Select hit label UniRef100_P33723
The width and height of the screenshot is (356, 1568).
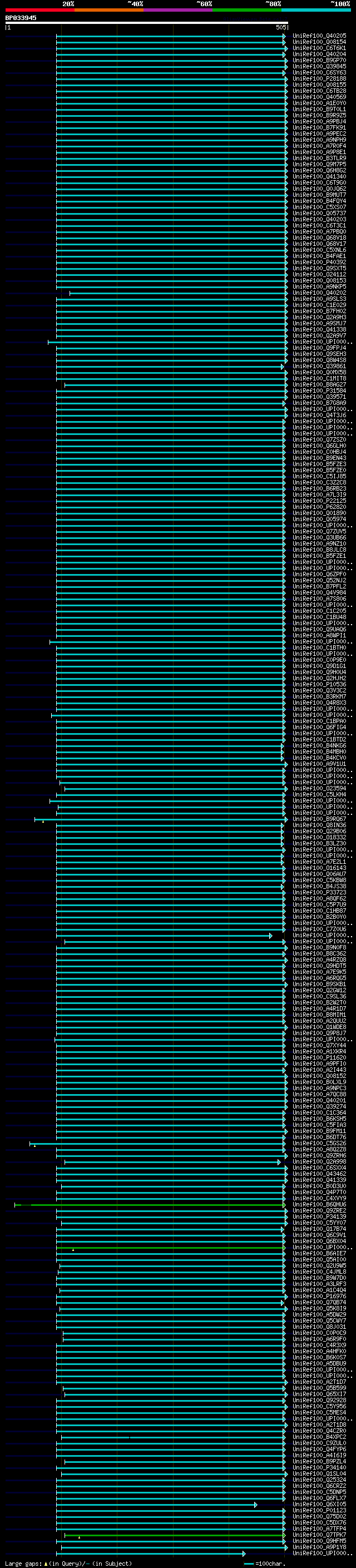pos(319,892)
